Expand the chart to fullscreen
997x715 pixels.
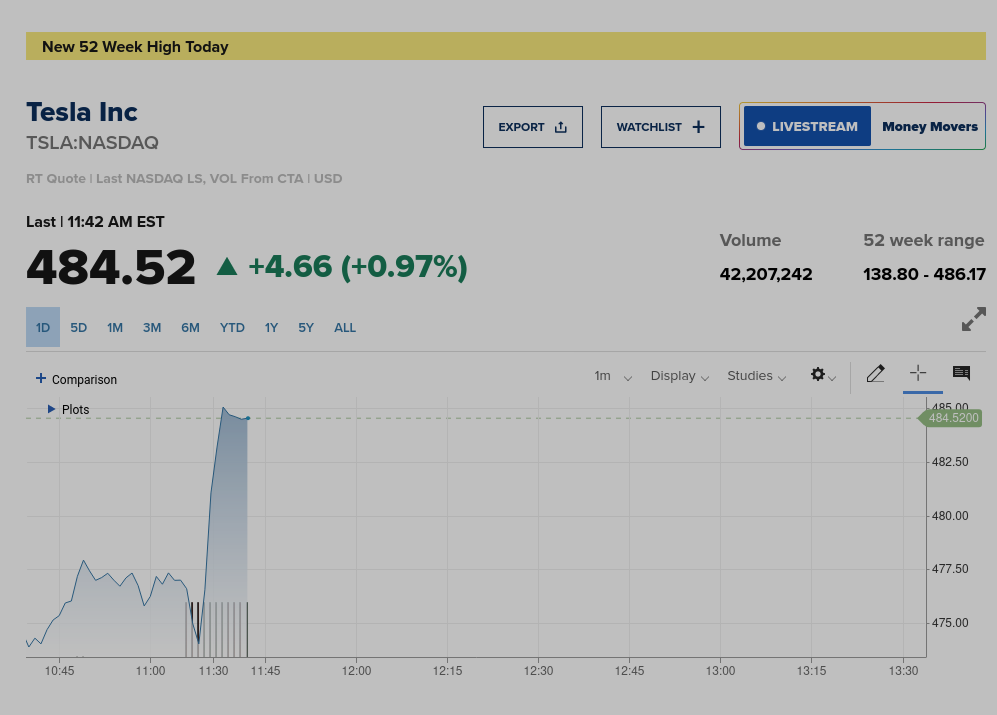click(973, 319)
